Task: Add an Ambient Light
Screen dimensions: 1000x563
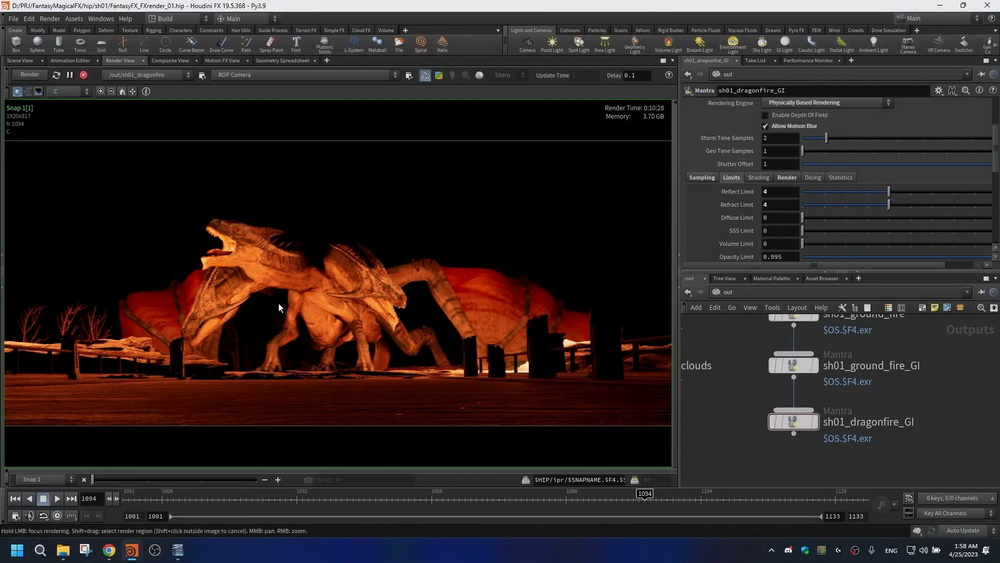Action: coord(873,44)
